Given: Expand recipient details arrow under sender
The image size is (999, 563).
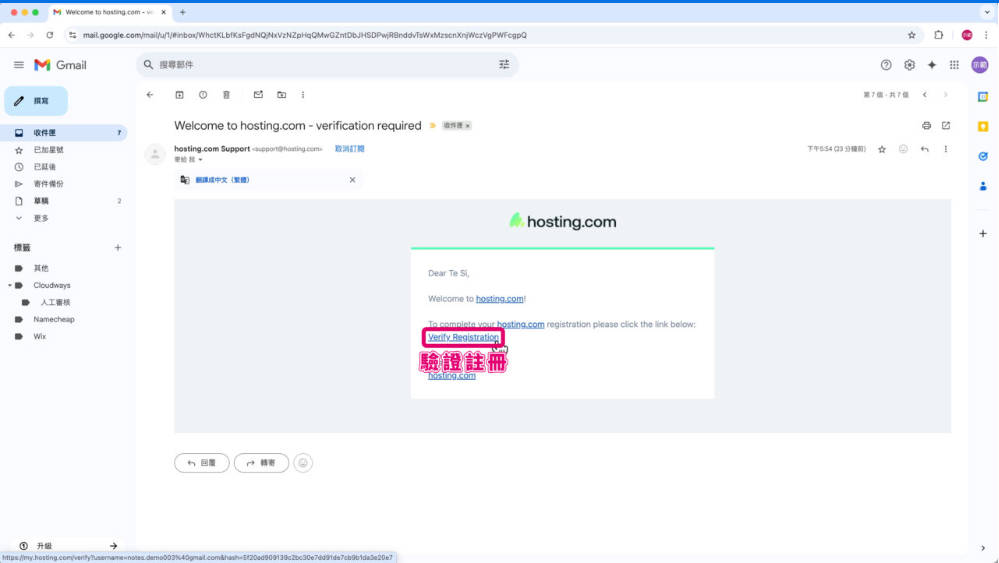Looking at the screenshot, I should pos(200,160).
